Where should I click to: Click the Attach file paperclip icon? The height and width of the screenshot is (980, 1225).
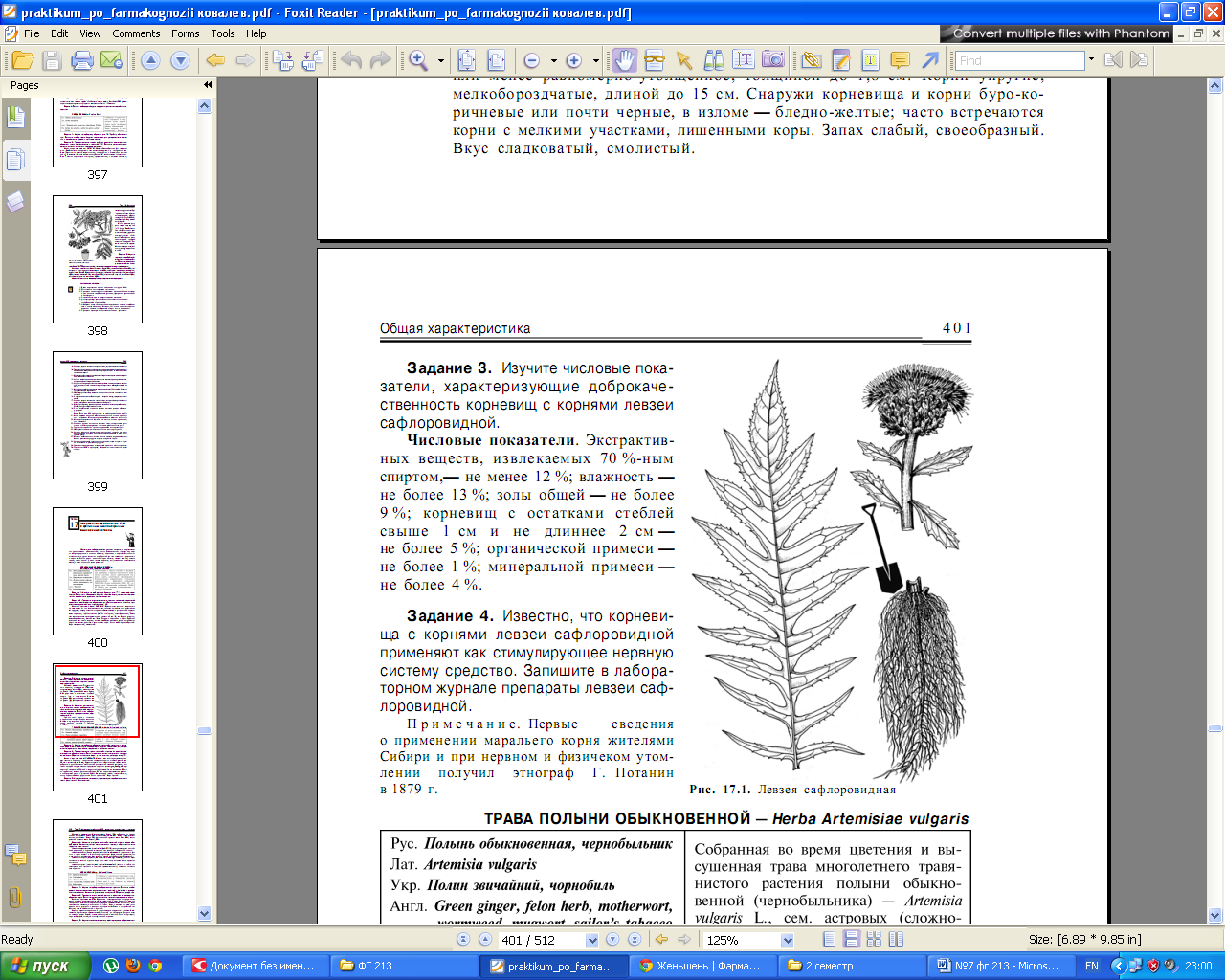(x=812, y=60)
